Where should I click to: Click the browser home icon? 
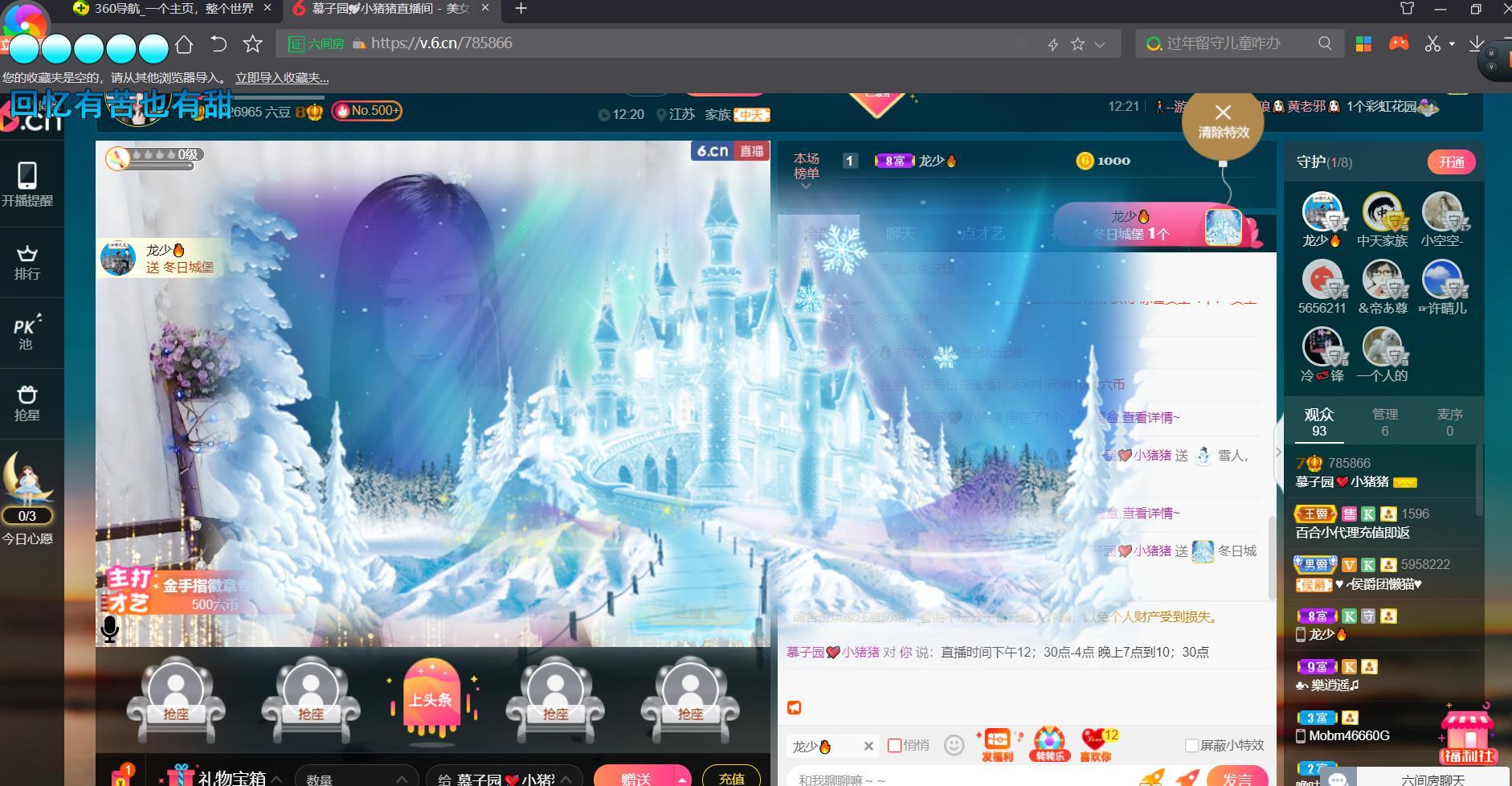click(x=184, y=44)
